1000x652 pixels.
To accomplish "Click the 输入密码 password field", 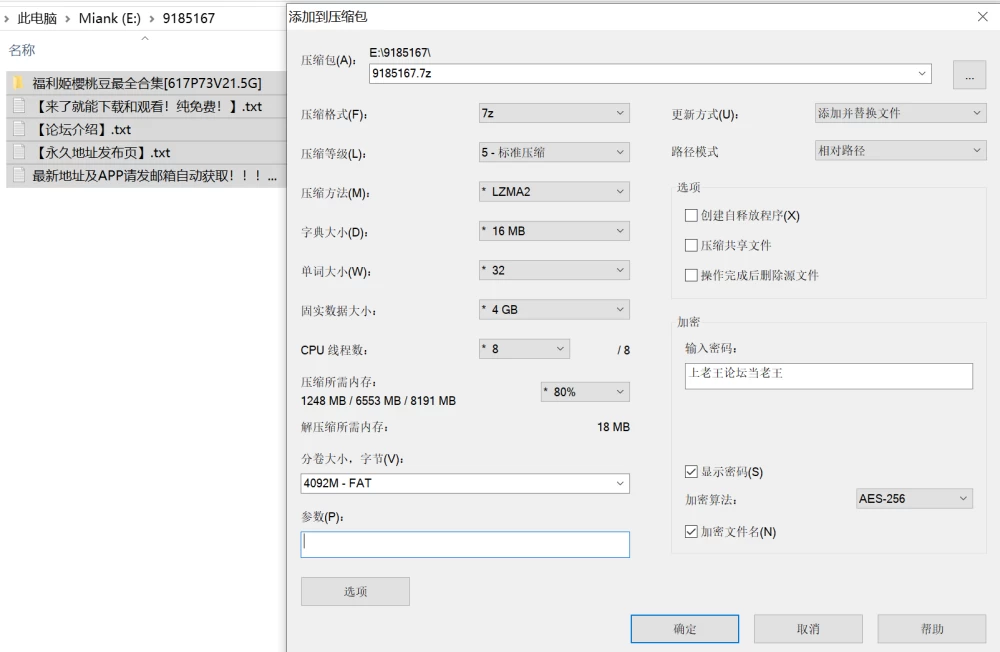I will point(828,376).
